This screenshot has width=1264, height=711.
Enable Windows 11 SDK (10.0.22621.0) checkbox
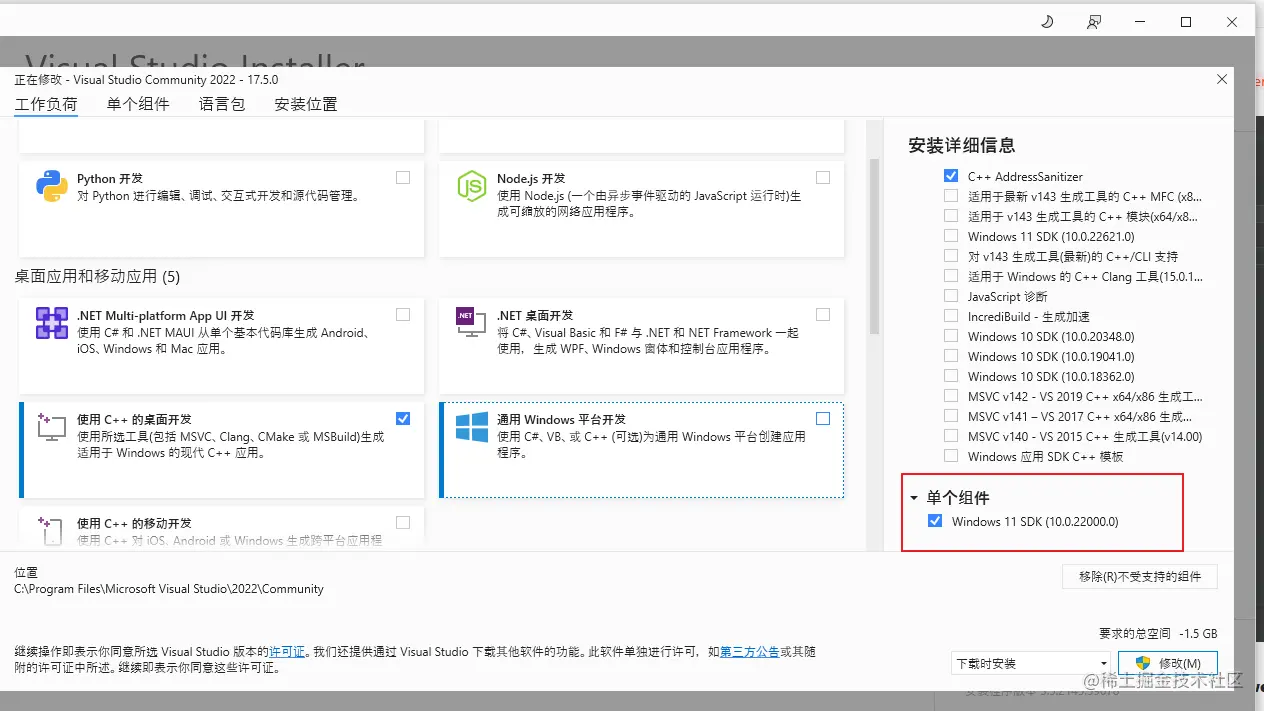[950, 236]
